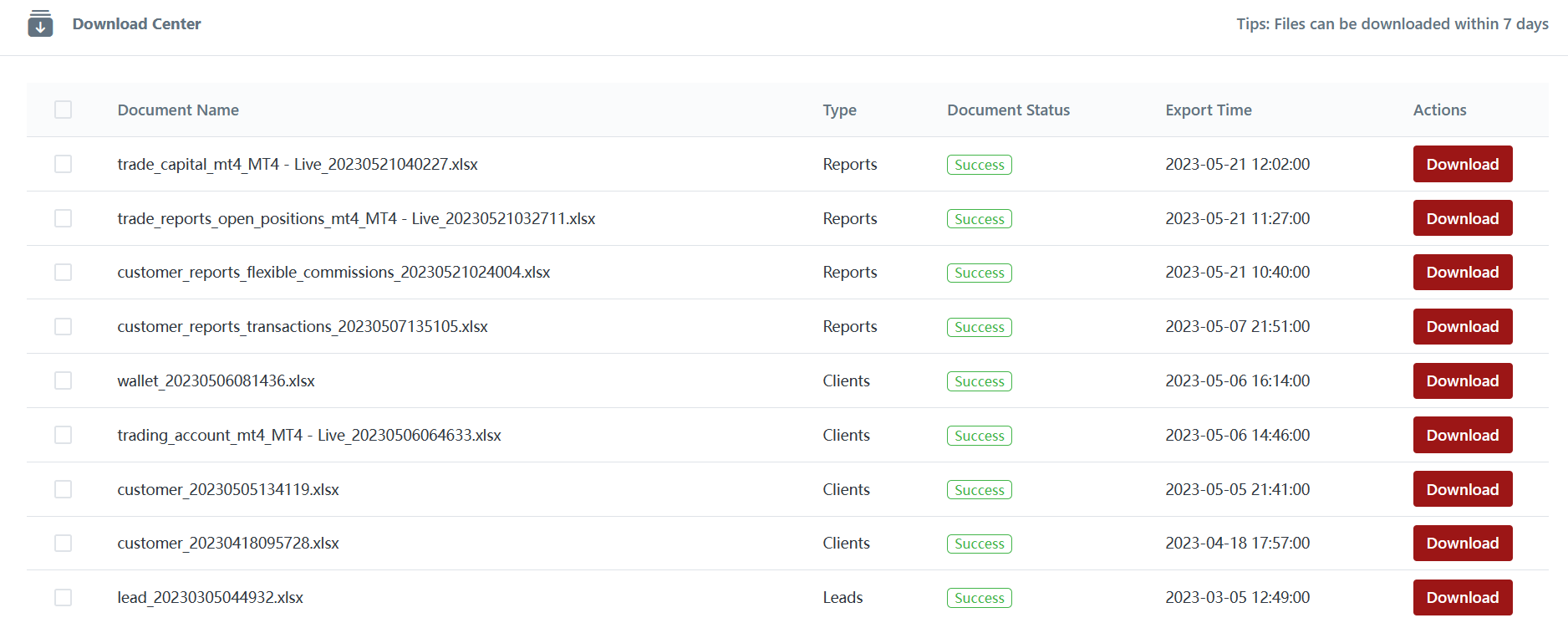The width and height of the screenshot is (1568, 623).
Task: Click the Download Center icon
Action: coord(40,23)
